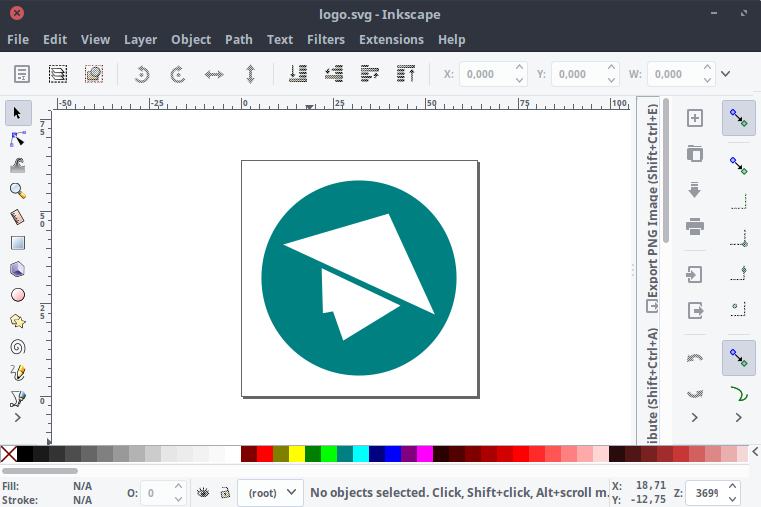761x507 pixels.
Task: Click the Save document icon
Action: tap(695, 190)
